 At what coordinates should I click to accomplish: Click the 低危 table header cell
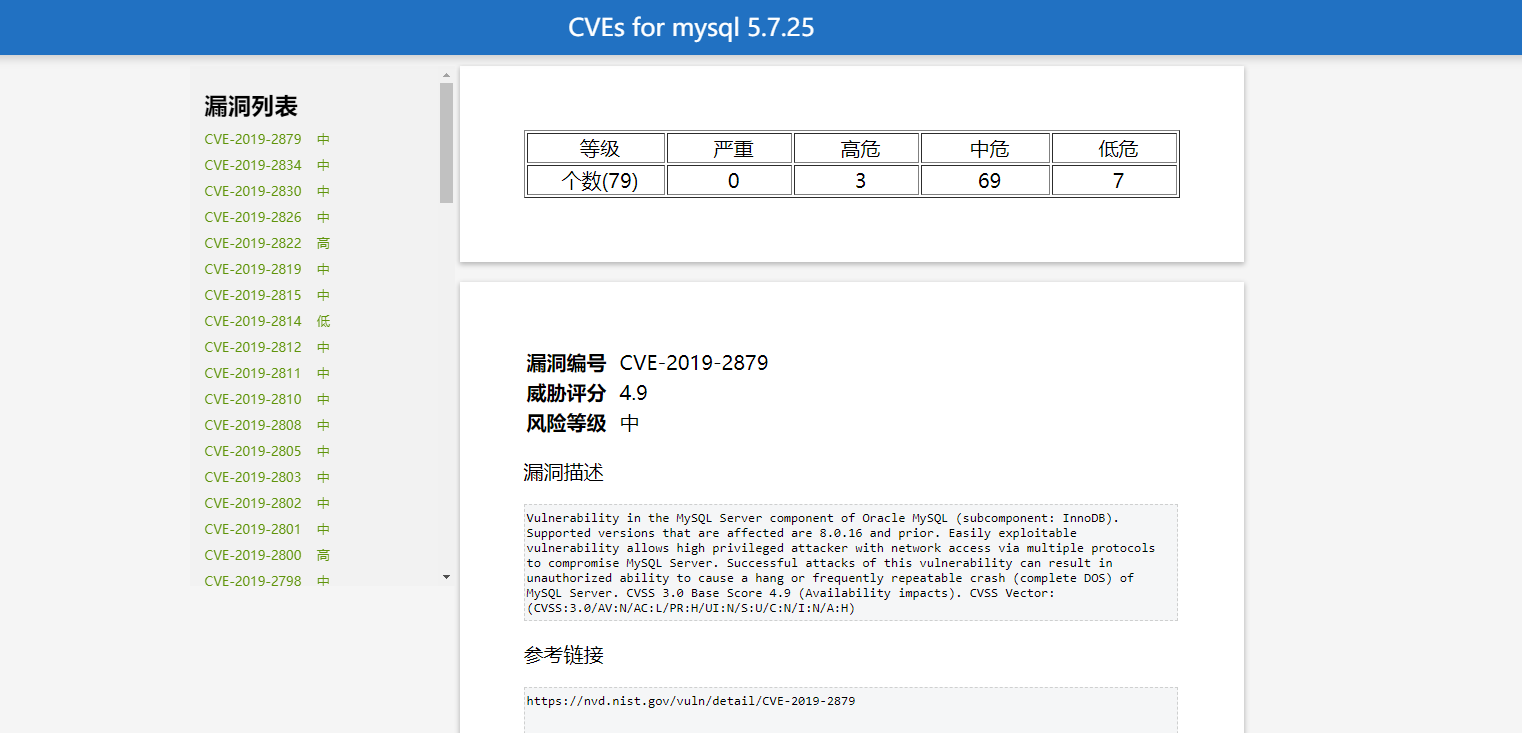coord(1114,148)
